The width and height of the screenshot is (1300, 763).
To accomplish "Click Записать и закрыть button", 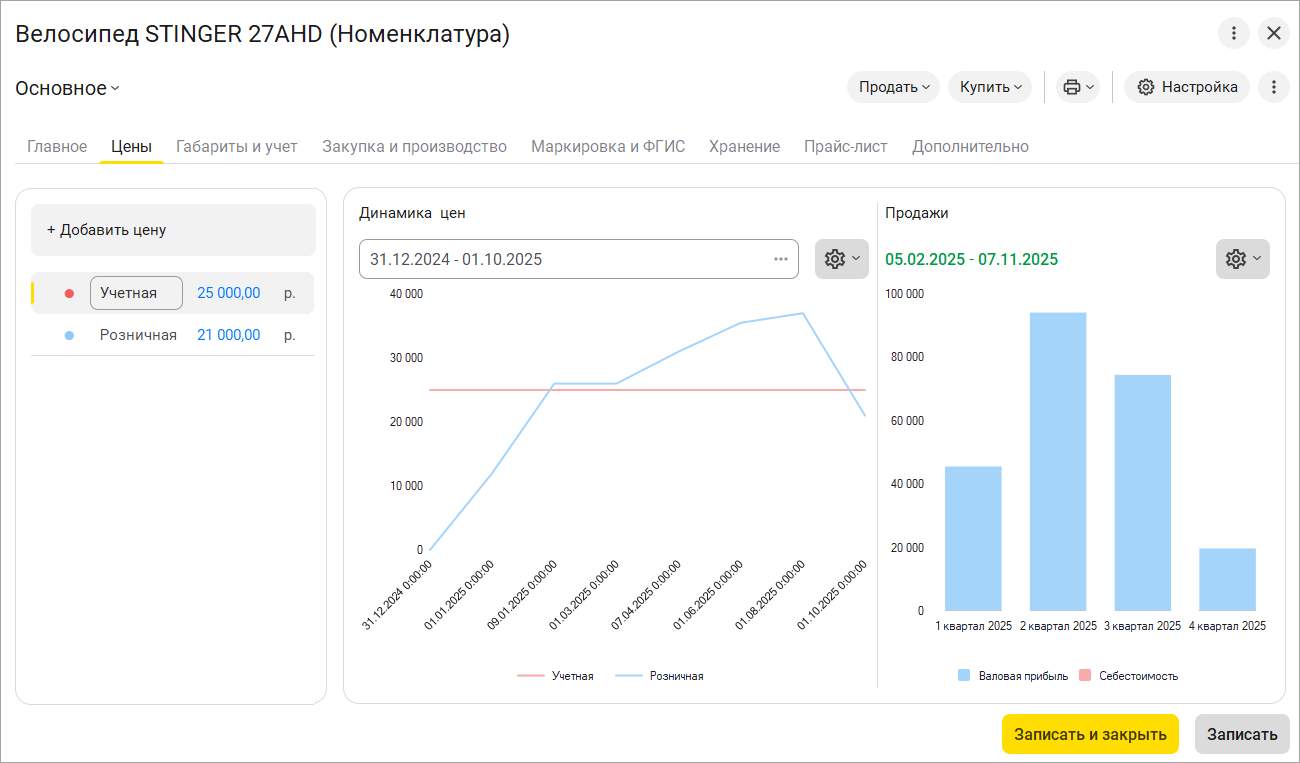I will pos(1090,734).
